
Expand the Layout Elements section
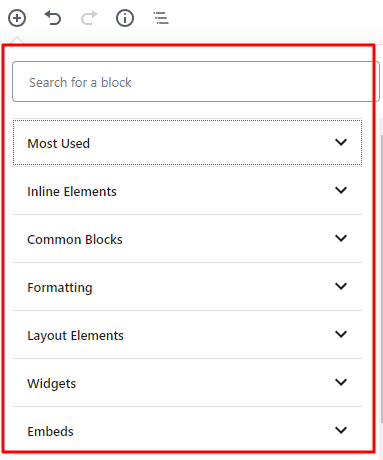pyautogui.click(x=187, y=335)
